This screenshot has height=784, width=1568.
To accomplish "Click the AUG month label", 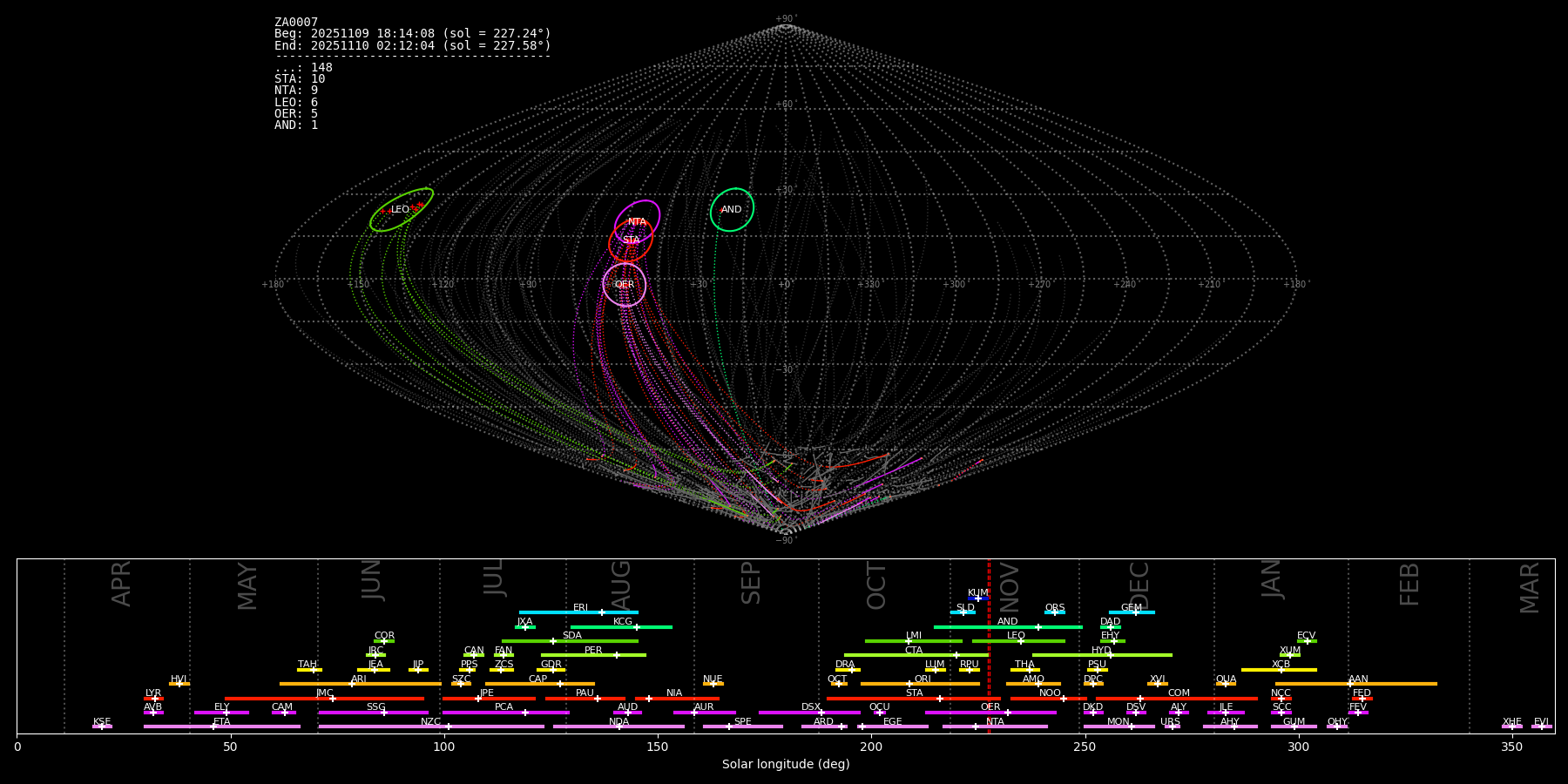I will tap(621, 585).
